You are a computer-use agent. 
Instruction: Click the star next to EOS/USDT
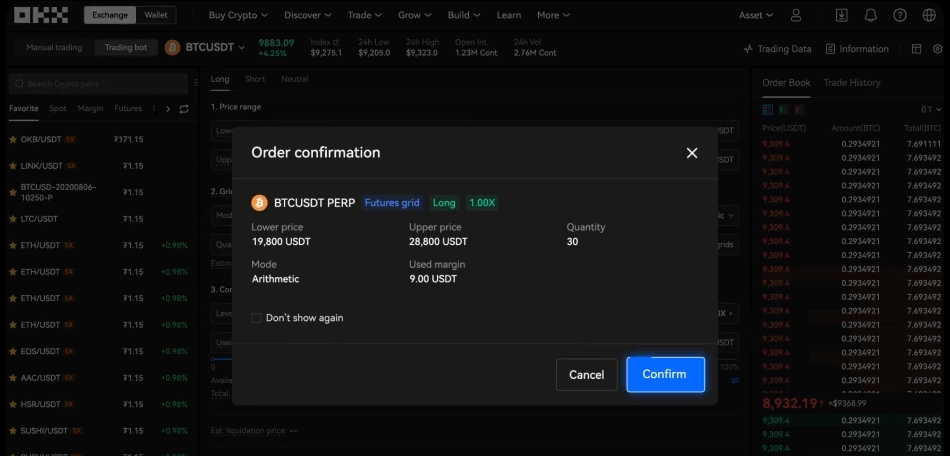13,351
